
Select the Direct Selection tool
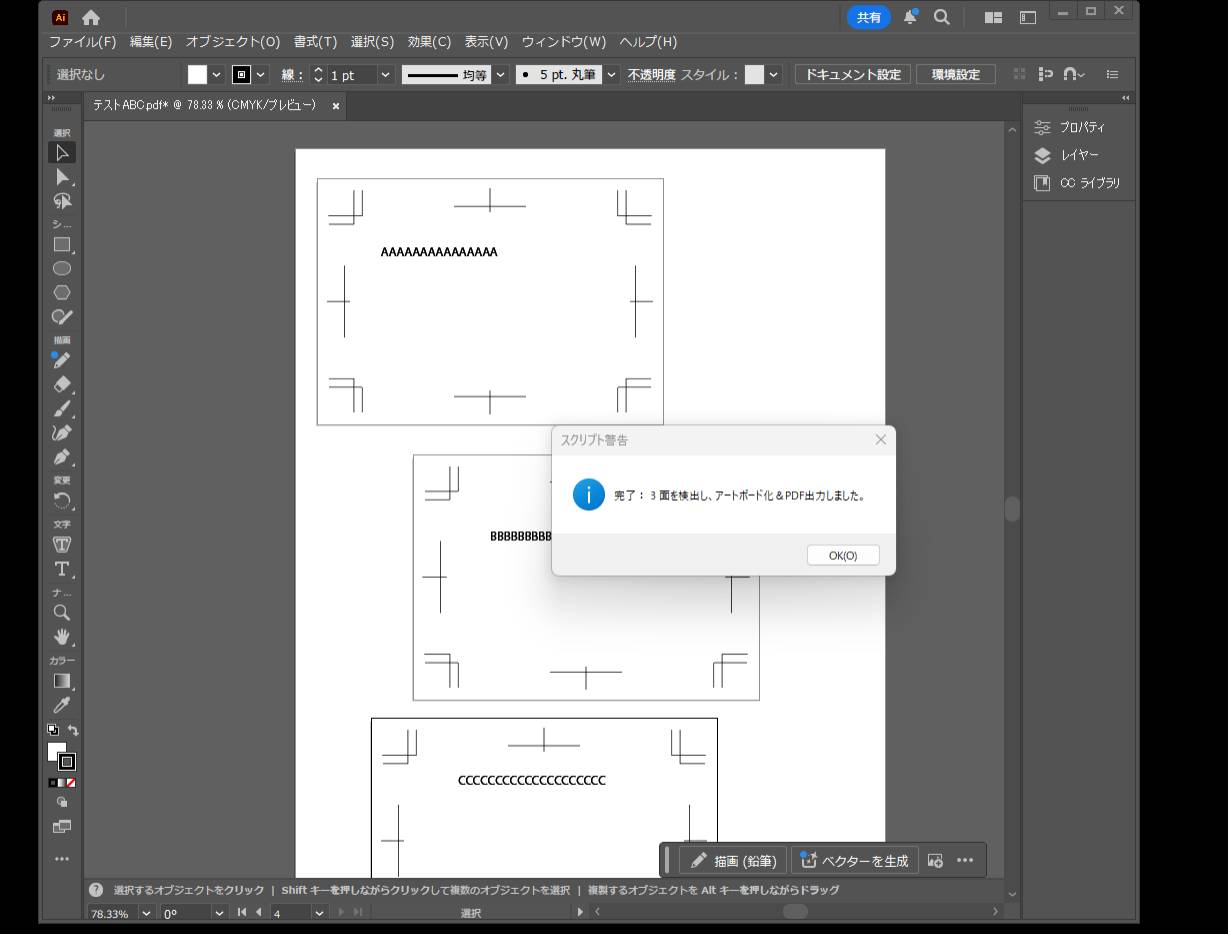[61, 177]
